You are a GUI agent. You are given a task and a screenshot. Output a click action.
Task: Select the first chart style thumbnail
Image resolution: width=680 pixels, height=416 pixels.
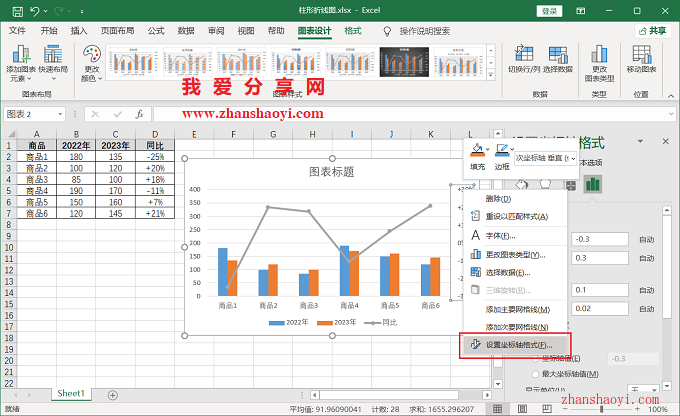point(133,62)
